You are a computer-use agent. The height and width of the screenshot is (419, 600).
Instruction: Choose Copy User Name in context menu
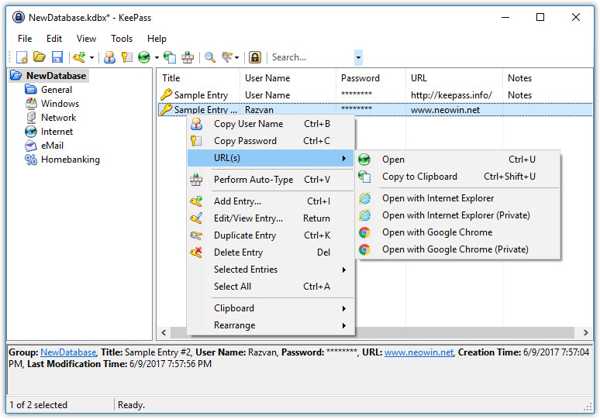[271, 124]
